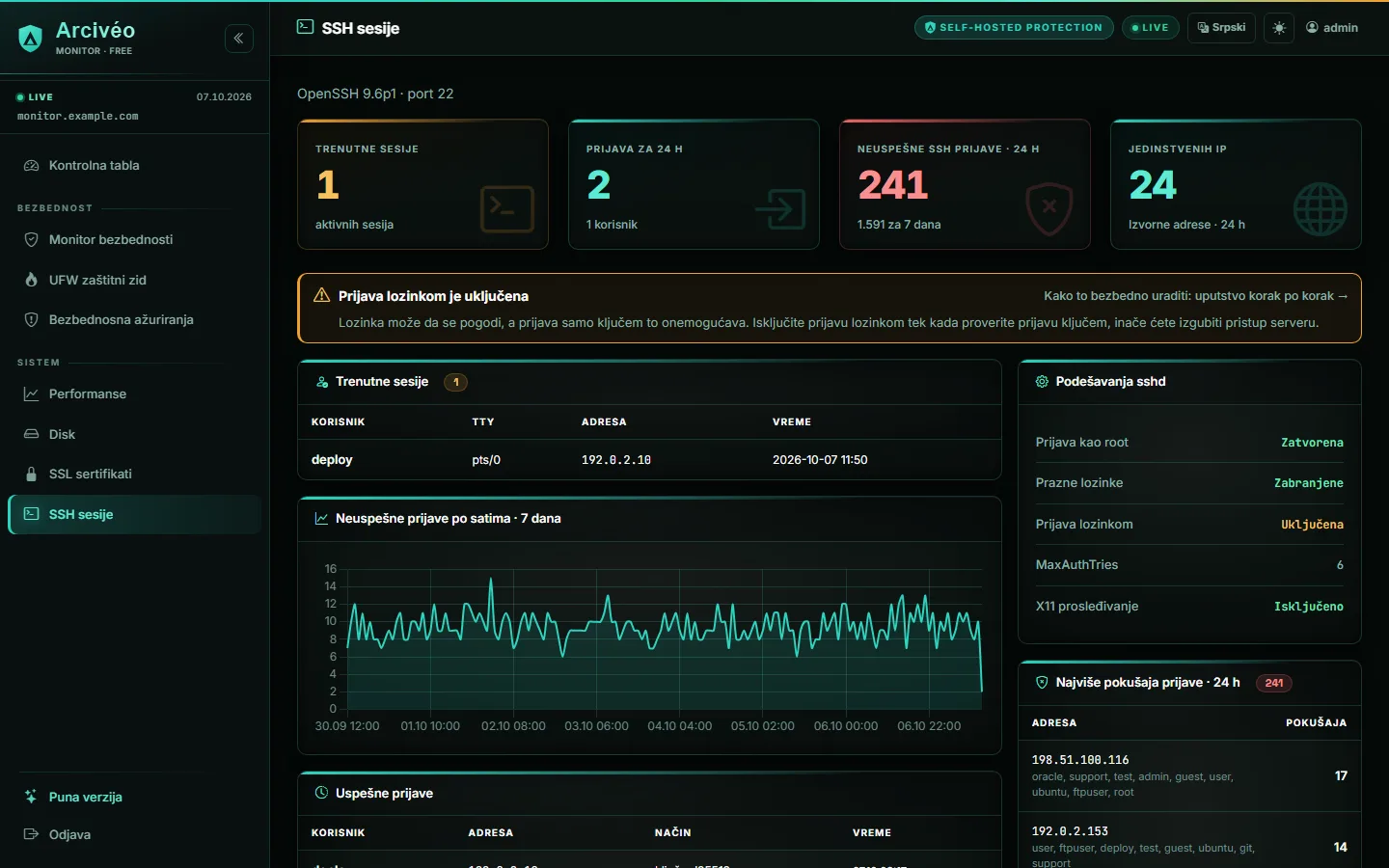
Task: Click the Disk drive icon
Action: click(31, 435)
